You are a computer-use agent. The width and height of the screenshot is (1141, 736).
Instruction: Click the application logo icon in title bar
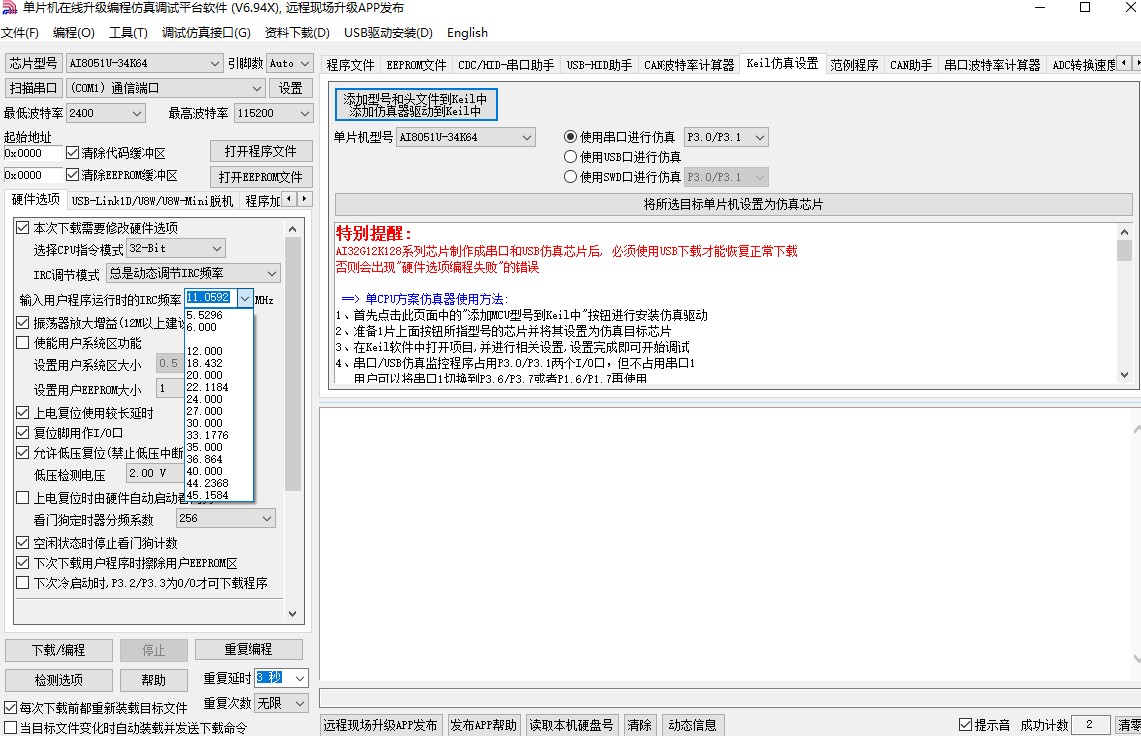[9, 8]
